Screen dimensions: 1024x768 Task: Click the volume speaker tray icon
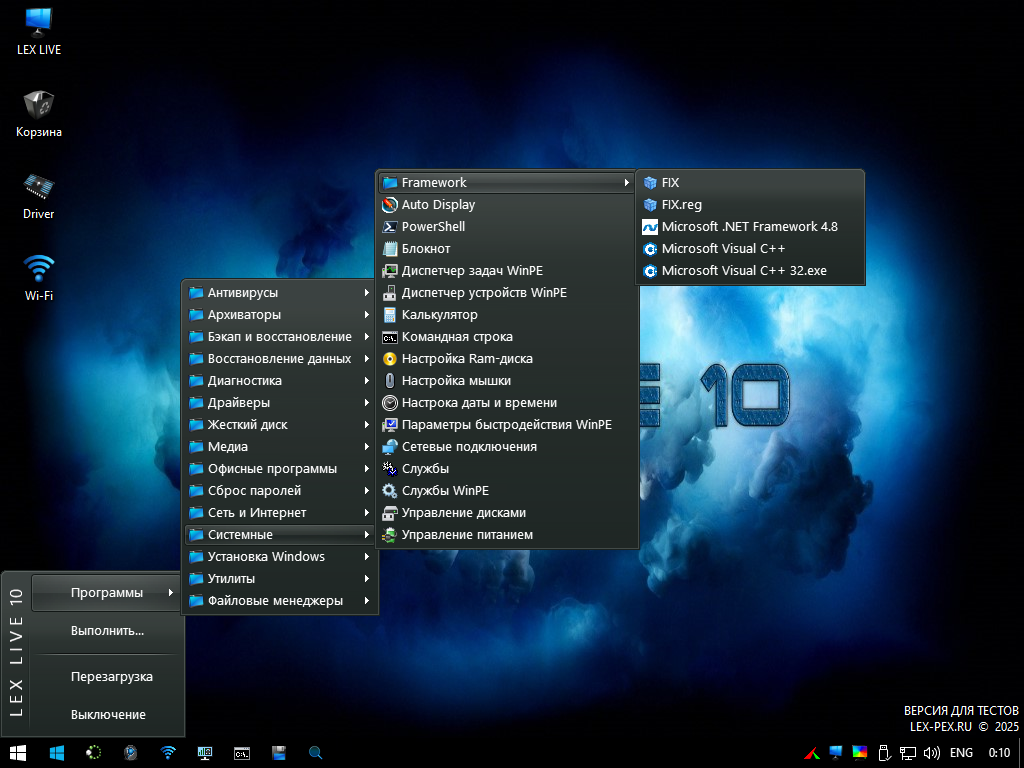pos(932,753)
